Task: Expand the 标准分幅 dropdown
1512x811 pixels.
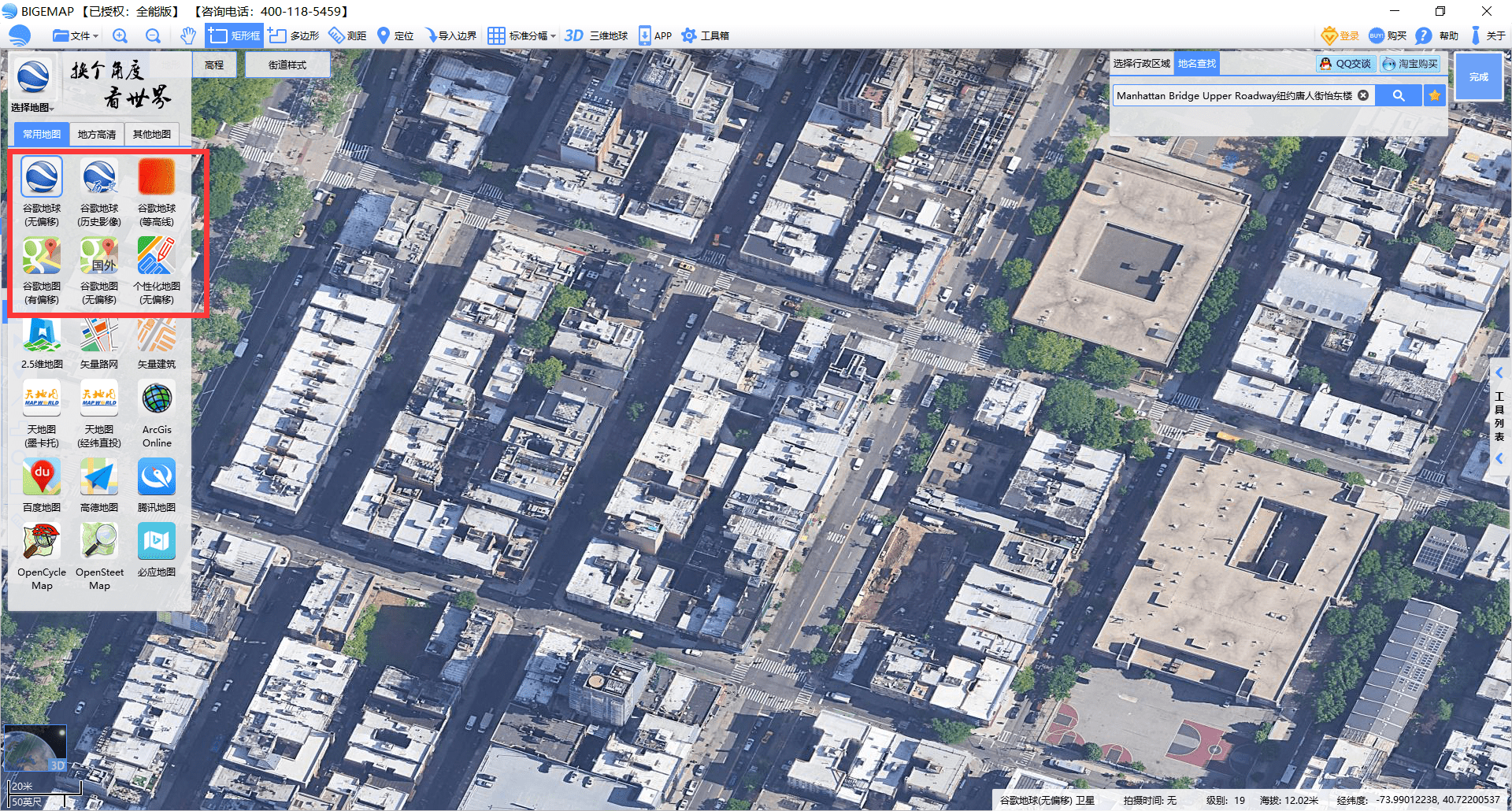Action: pos(521,35)
